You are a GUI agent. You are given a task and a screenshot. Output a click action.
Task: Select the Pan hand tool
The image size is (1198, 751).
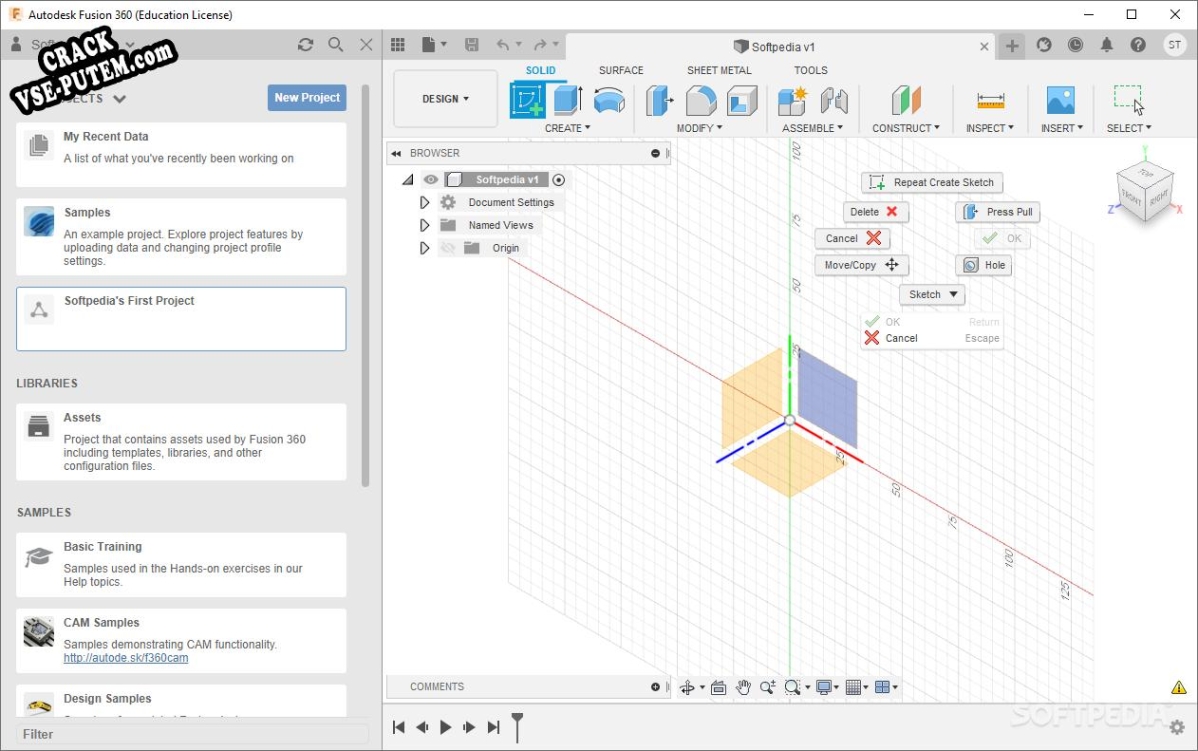(743, 688)
